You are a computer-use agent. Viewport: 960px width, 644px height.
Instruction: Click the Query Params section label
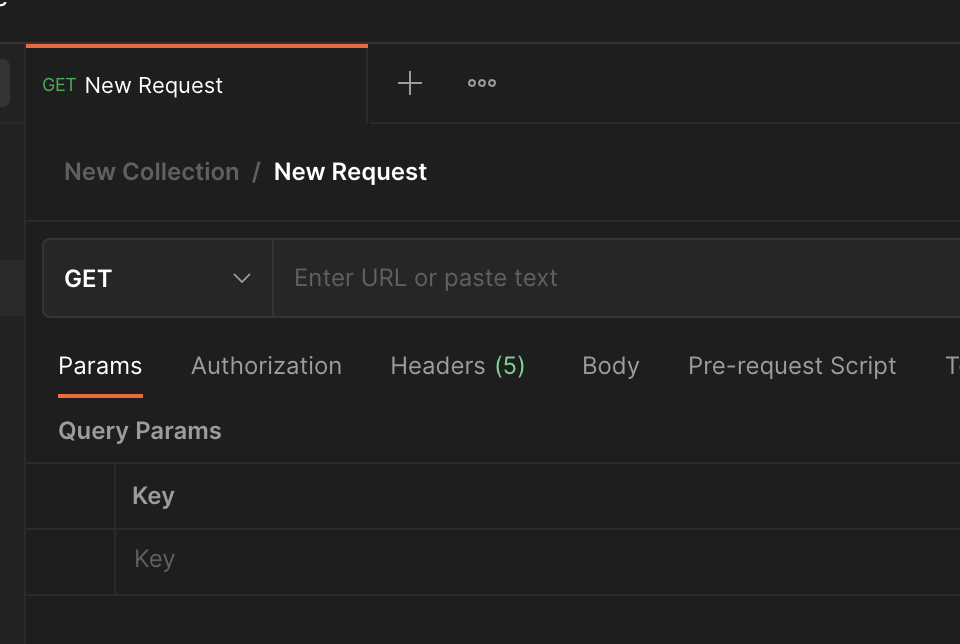tap(140, 430)
